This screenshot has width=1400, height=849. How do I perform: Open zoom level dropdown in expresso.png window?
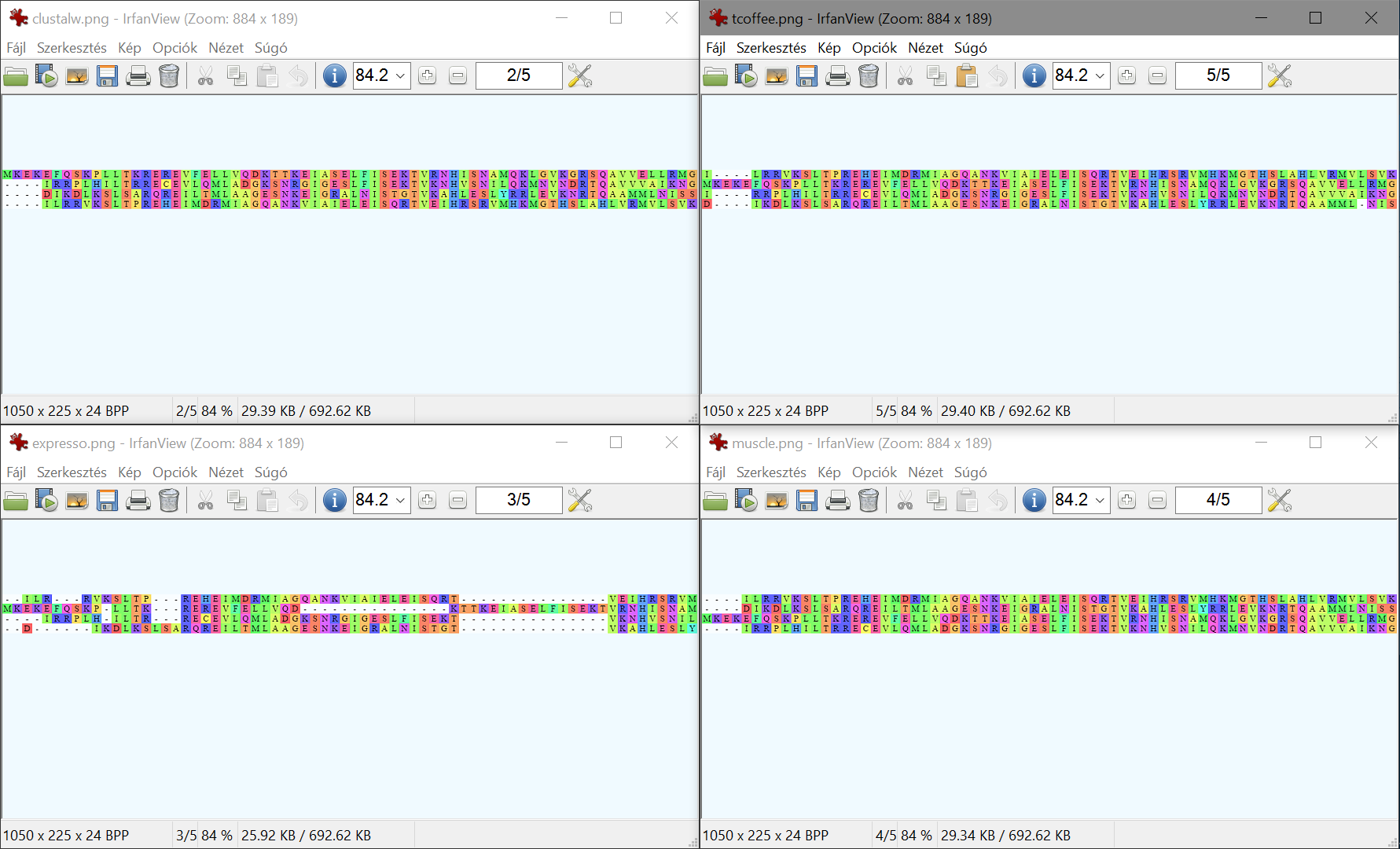point(400,501)
